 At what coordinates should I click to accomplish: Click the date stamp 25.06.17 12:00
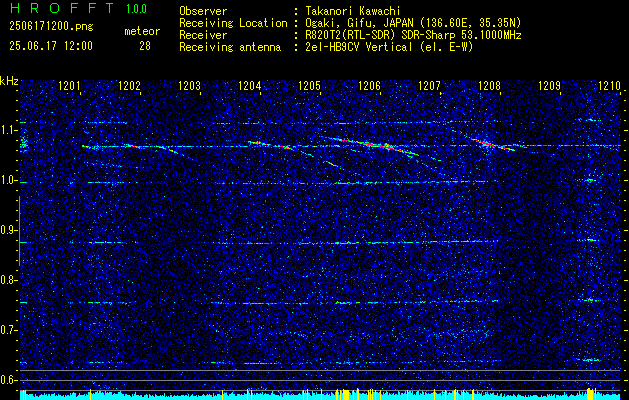click(51, 46)
